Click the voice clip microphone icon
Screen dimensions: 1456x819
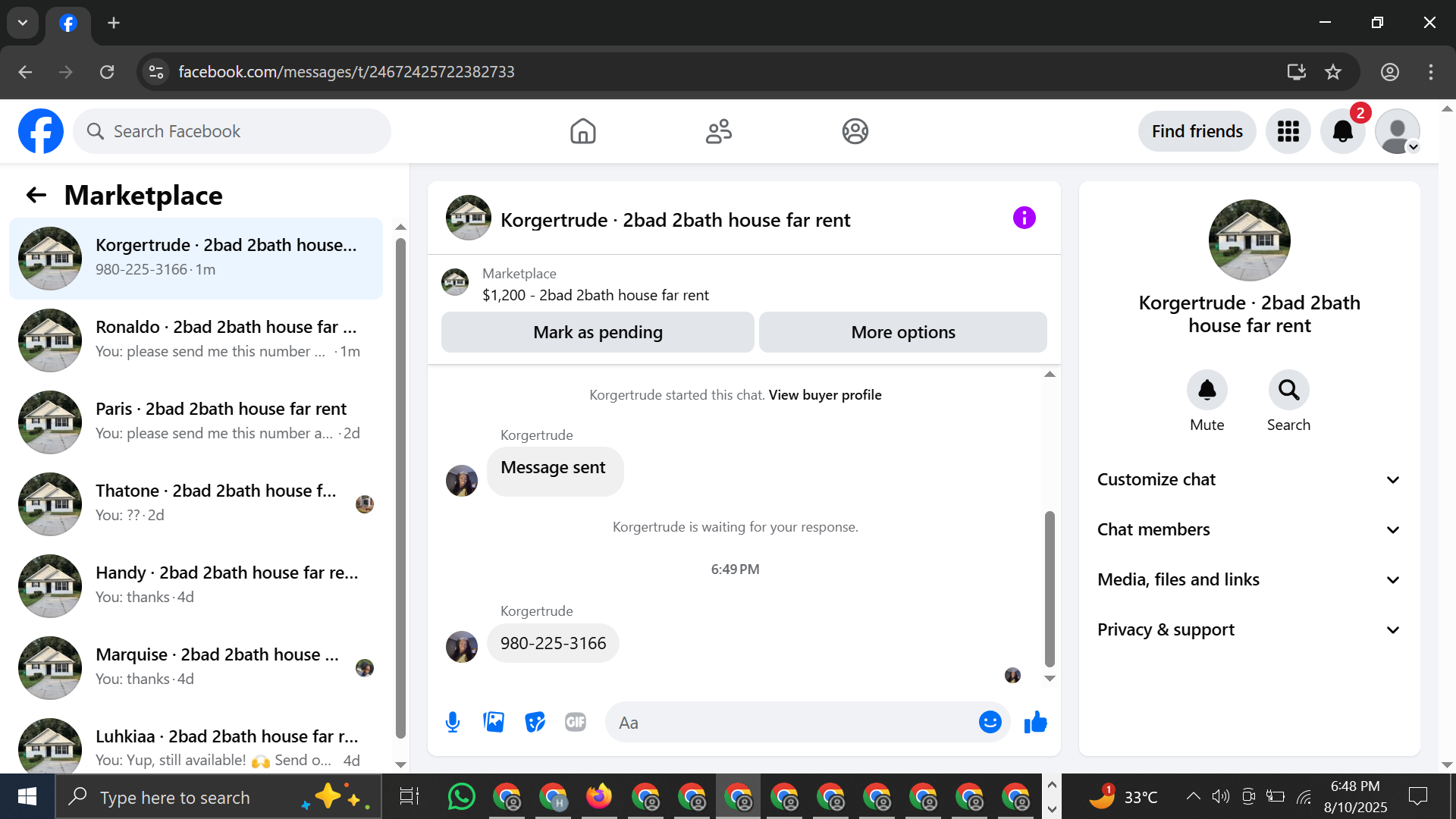453,722
